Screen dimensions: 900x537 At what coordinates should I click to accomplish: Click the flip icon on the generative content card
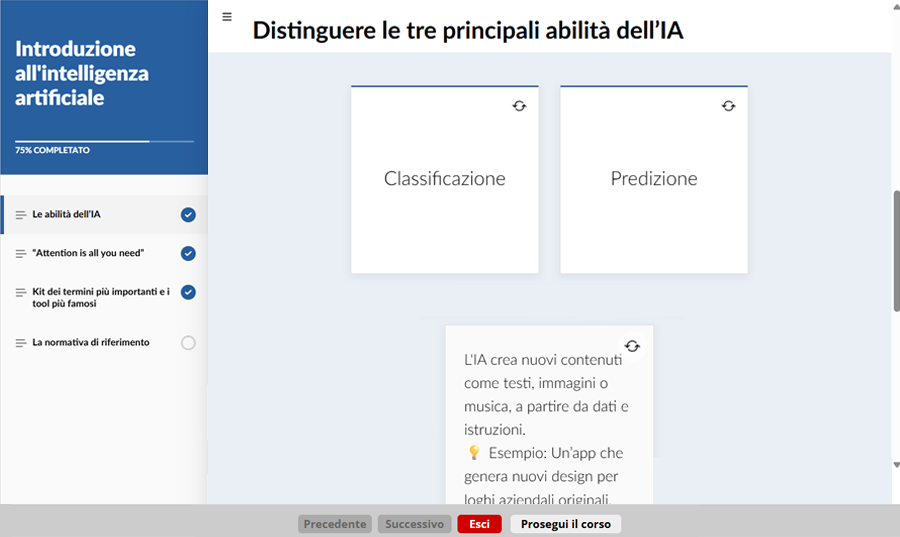[x=632, y=346]
